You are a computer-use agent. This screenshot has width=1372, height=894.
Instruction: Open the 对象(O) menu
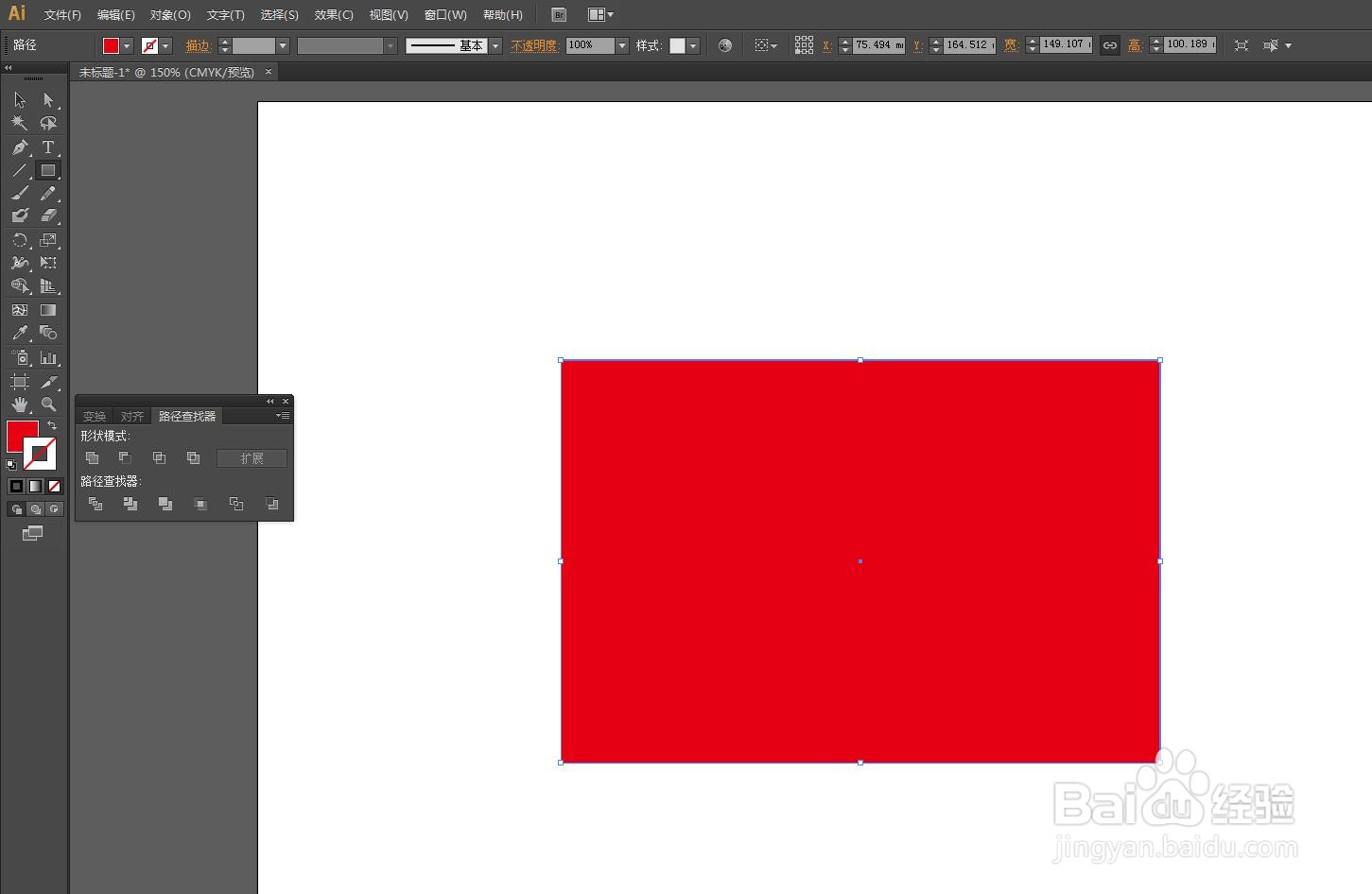click(170, 15)
